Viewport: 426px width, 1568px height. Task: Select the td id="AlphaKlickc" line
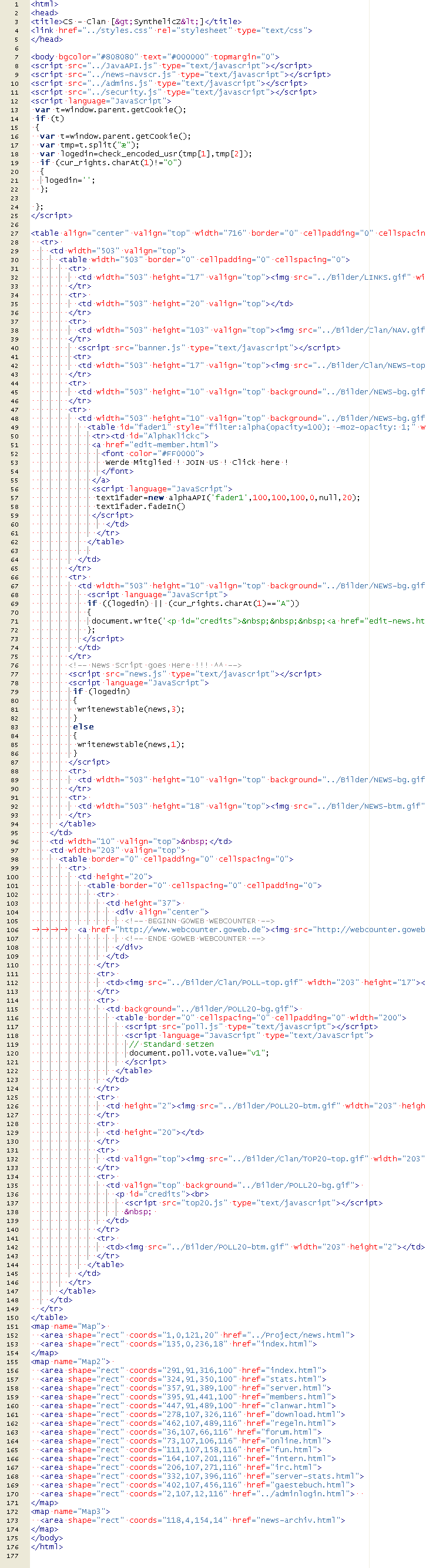150,437
